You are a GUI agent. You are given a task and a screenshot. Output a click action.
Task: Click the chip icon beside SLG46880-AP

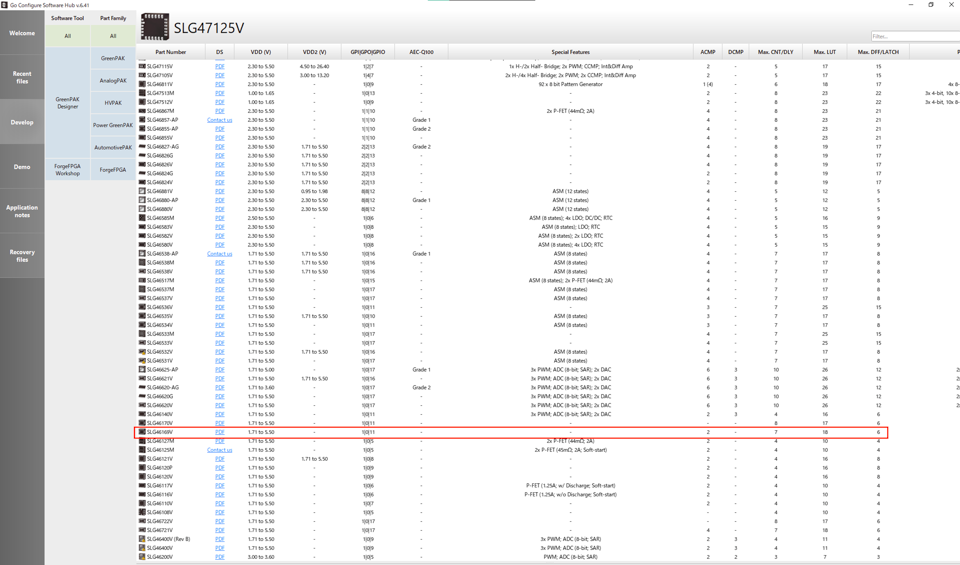tap(142, 200)
